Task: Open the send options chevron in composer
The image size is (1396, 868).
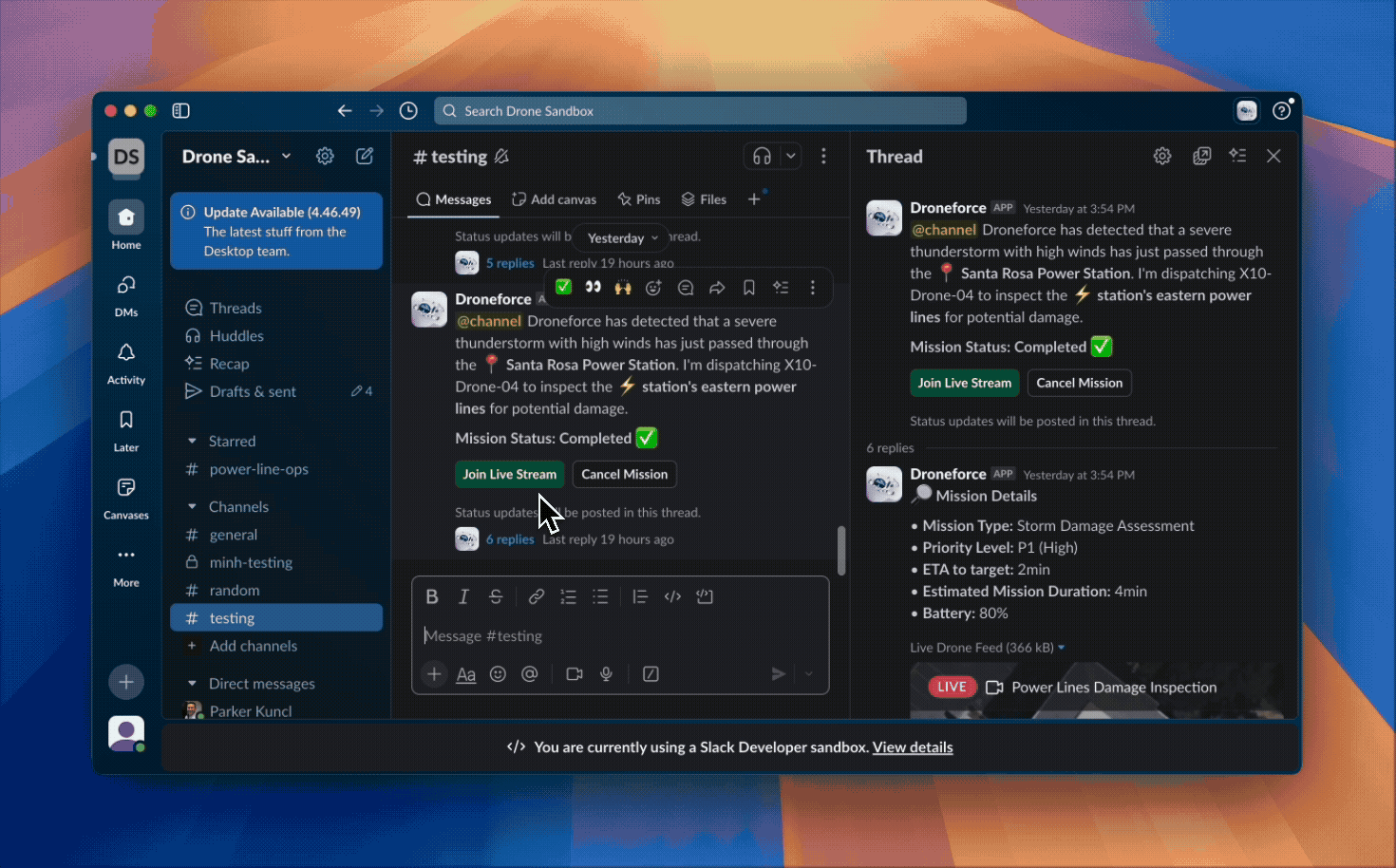Action: click(x=809, y=674)
